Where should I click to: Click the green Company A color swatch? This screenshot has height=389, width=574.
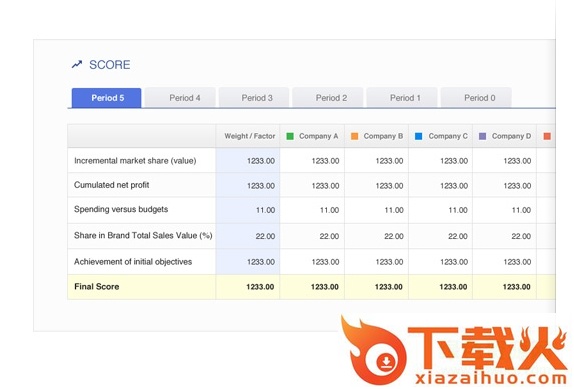click(290, 136)
